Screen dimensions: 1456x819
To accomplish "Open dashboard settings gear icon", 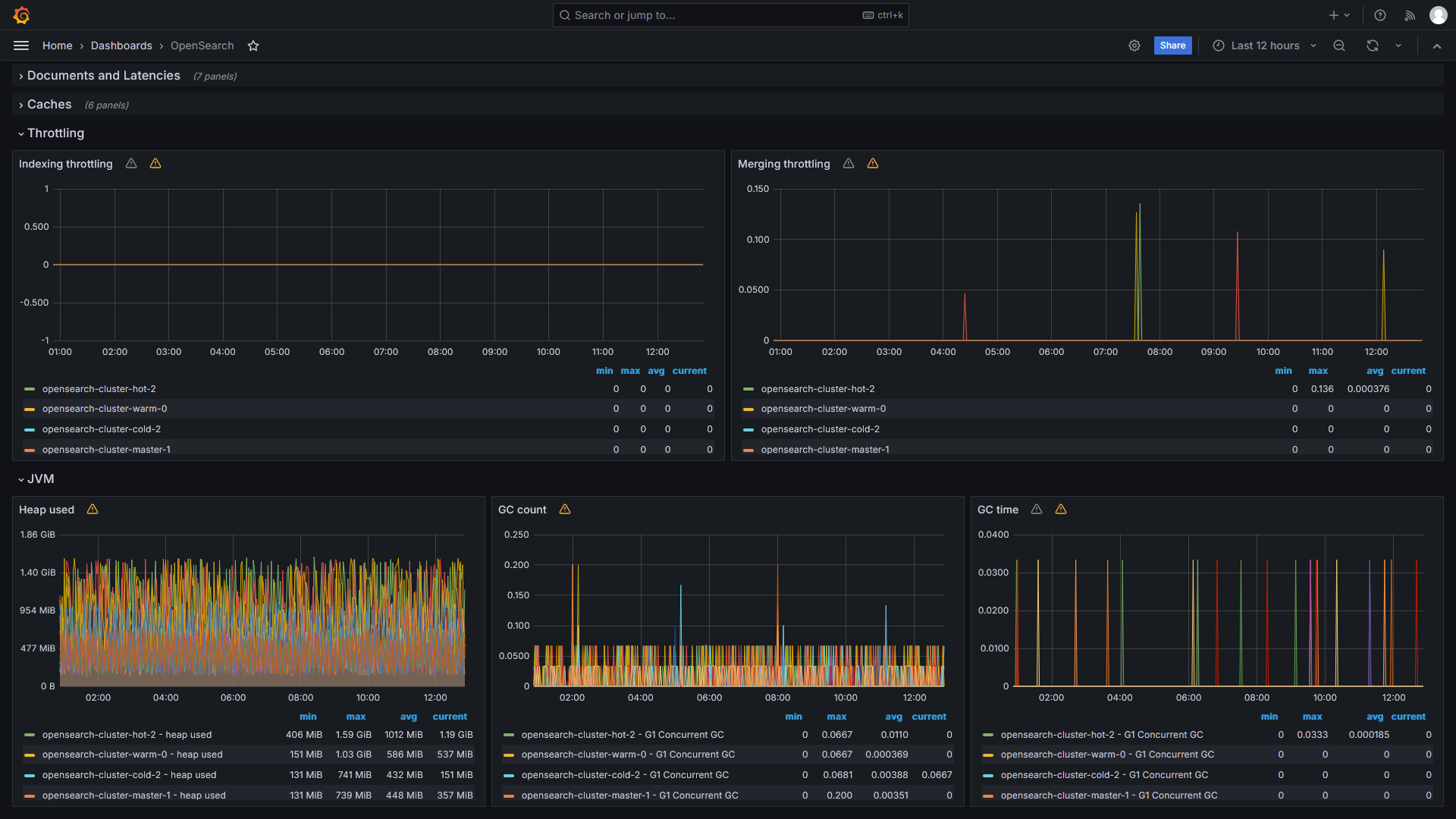I will [1134, 45].
